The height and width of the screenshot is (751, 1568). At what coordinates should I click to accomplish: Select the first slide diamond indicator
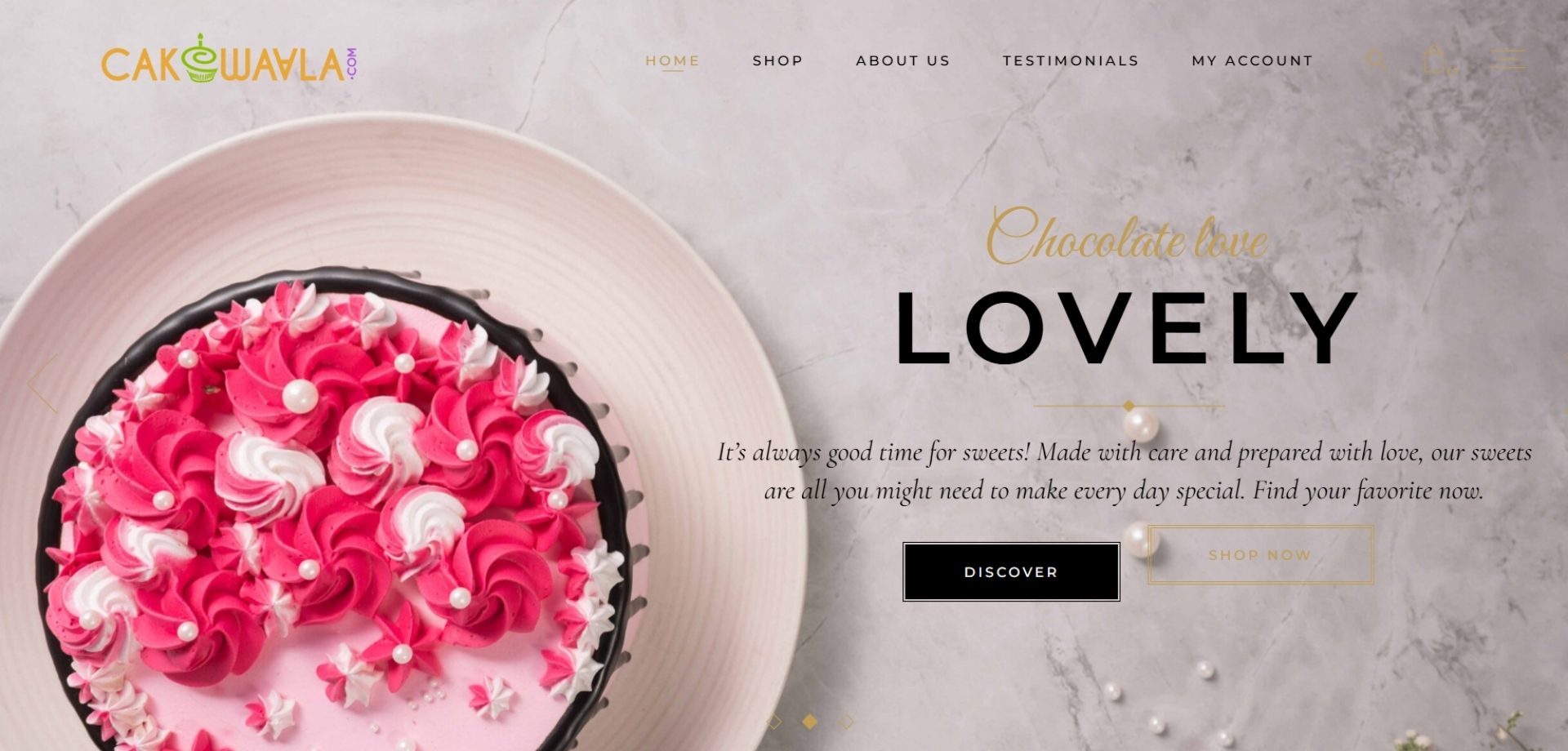774,722
